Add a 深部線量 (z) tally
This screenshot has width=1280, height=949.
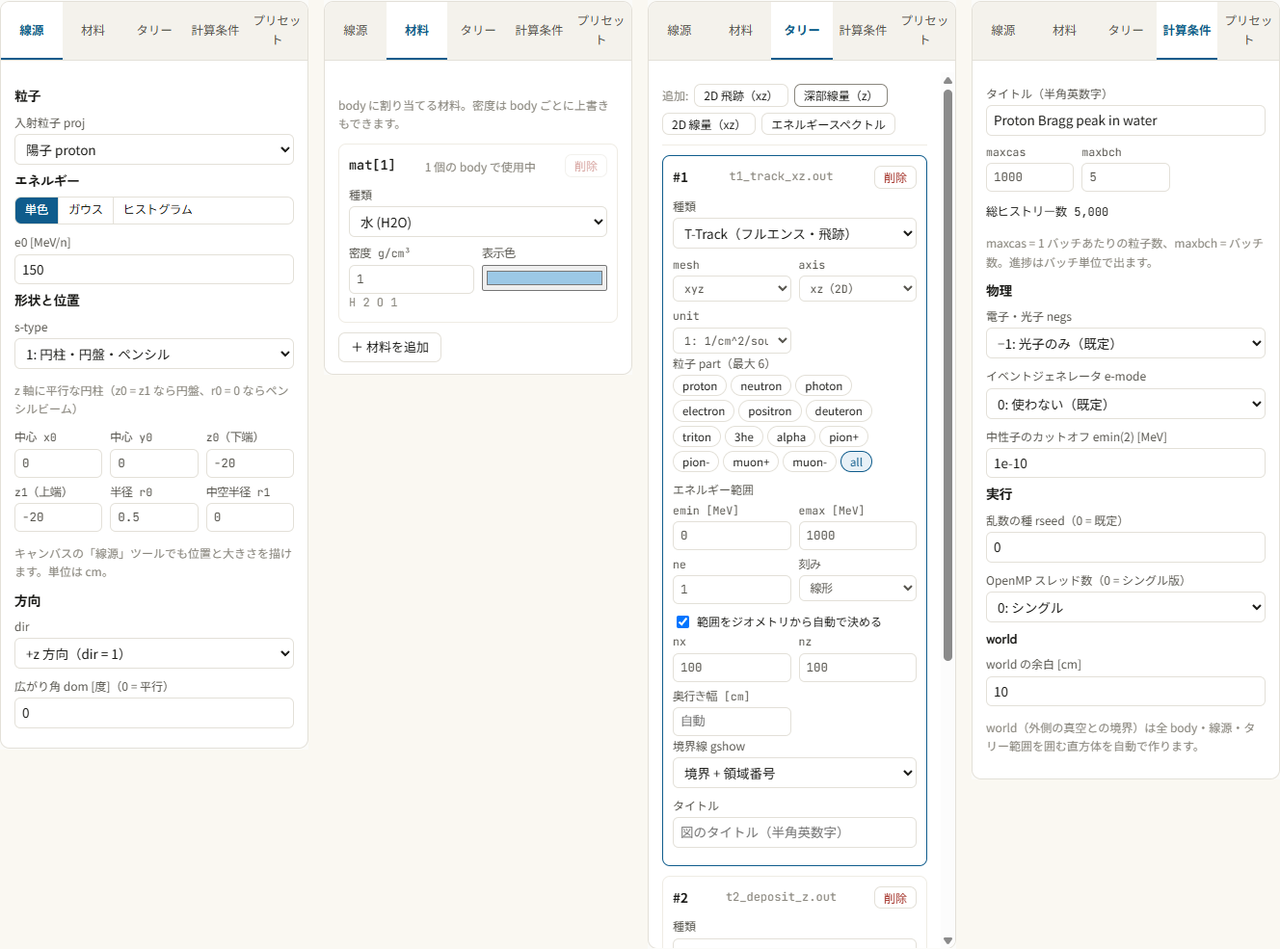click(841, 95)
